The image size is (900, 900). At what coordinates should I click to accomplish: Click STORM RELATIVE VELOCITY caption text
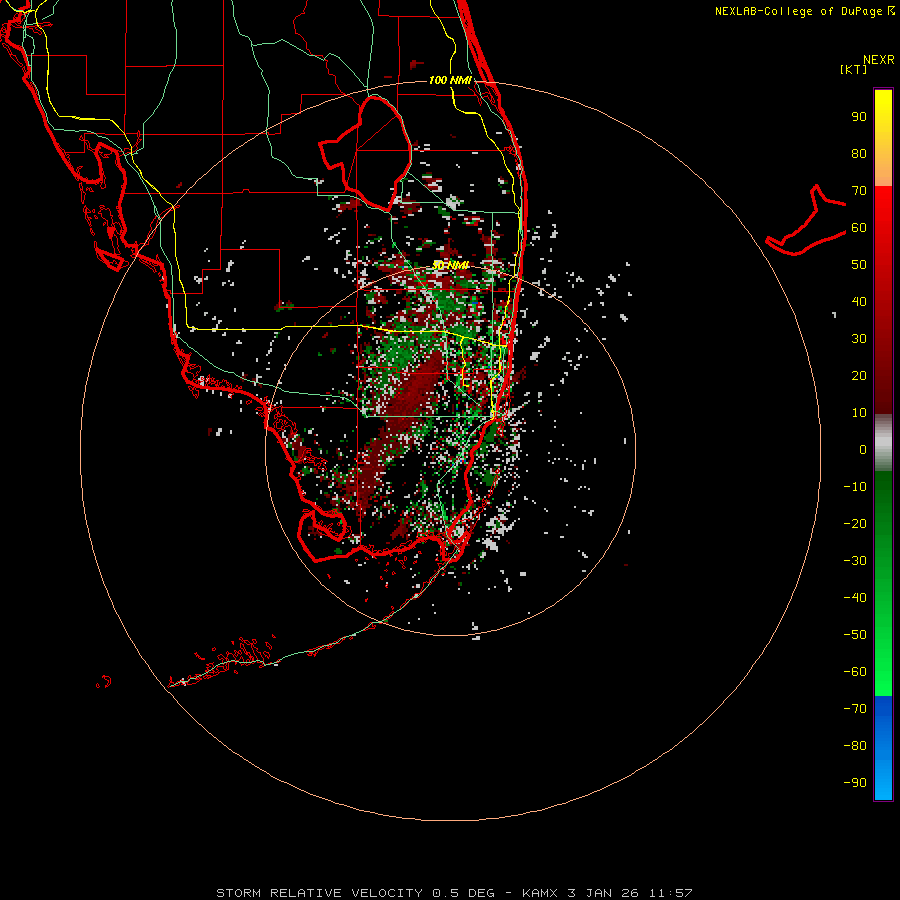(x=319, y=893)
